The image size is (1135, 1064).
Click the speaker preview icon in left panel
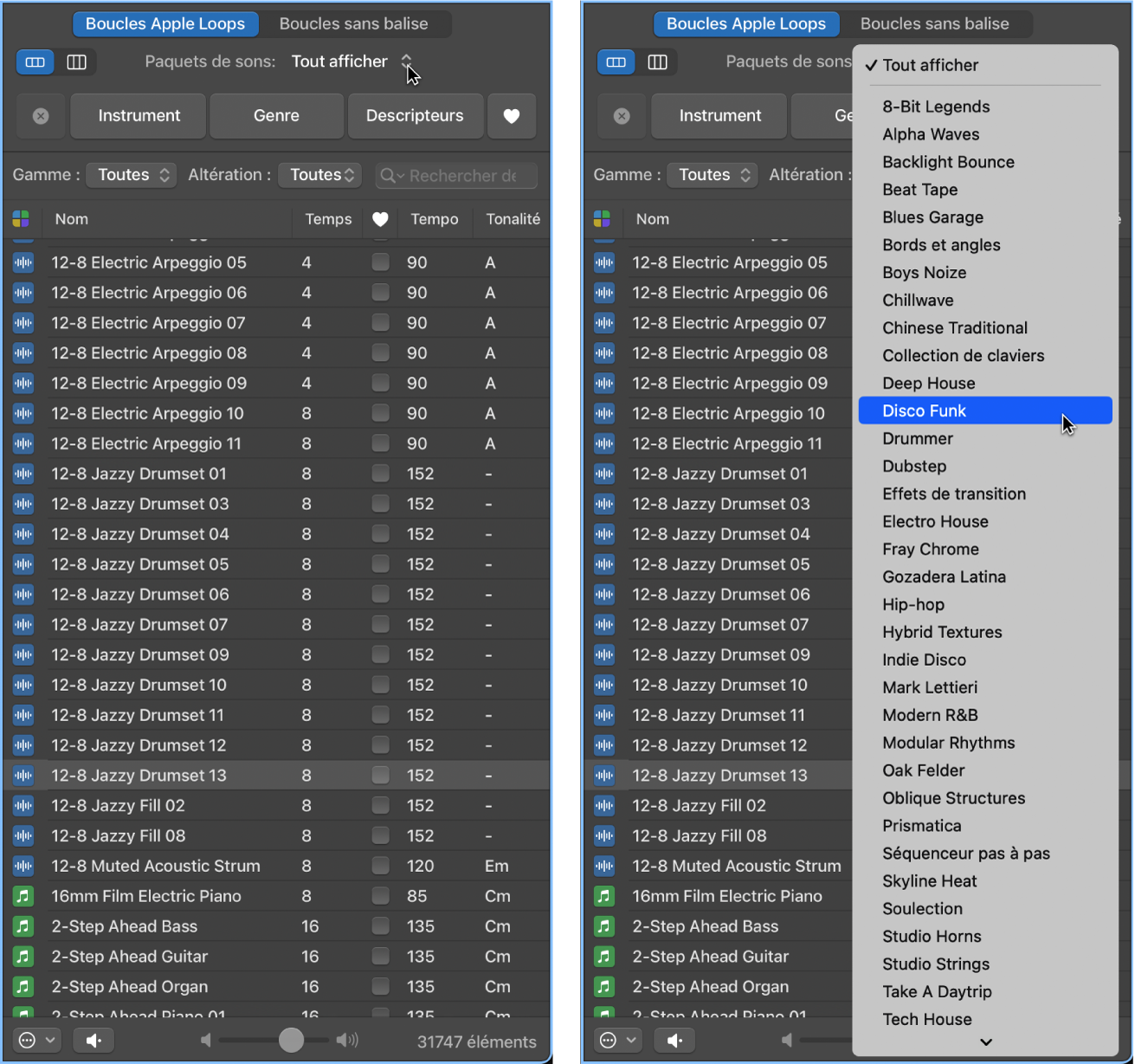click(94, 1040)
